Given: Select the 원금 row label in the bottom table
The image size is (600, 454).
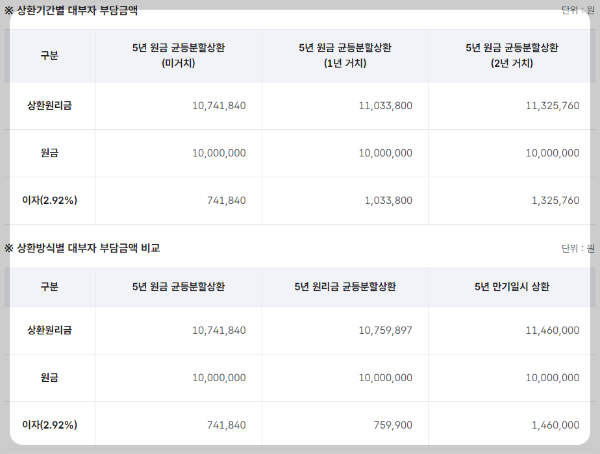Looking at the screenshot, I should (49, 378).
